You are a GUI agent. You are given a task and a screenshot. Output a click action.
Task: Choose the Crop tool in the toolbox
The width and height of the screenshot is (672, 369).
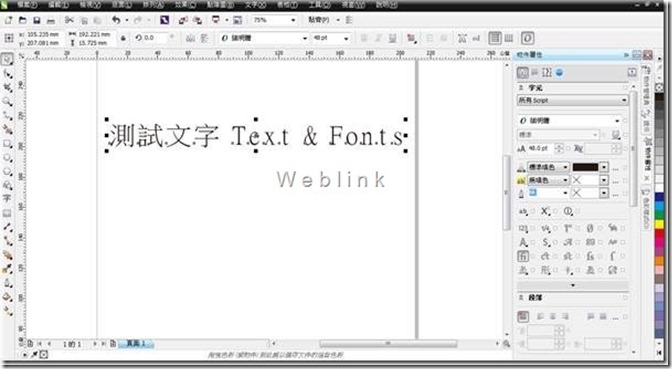[x=7, y=88]
